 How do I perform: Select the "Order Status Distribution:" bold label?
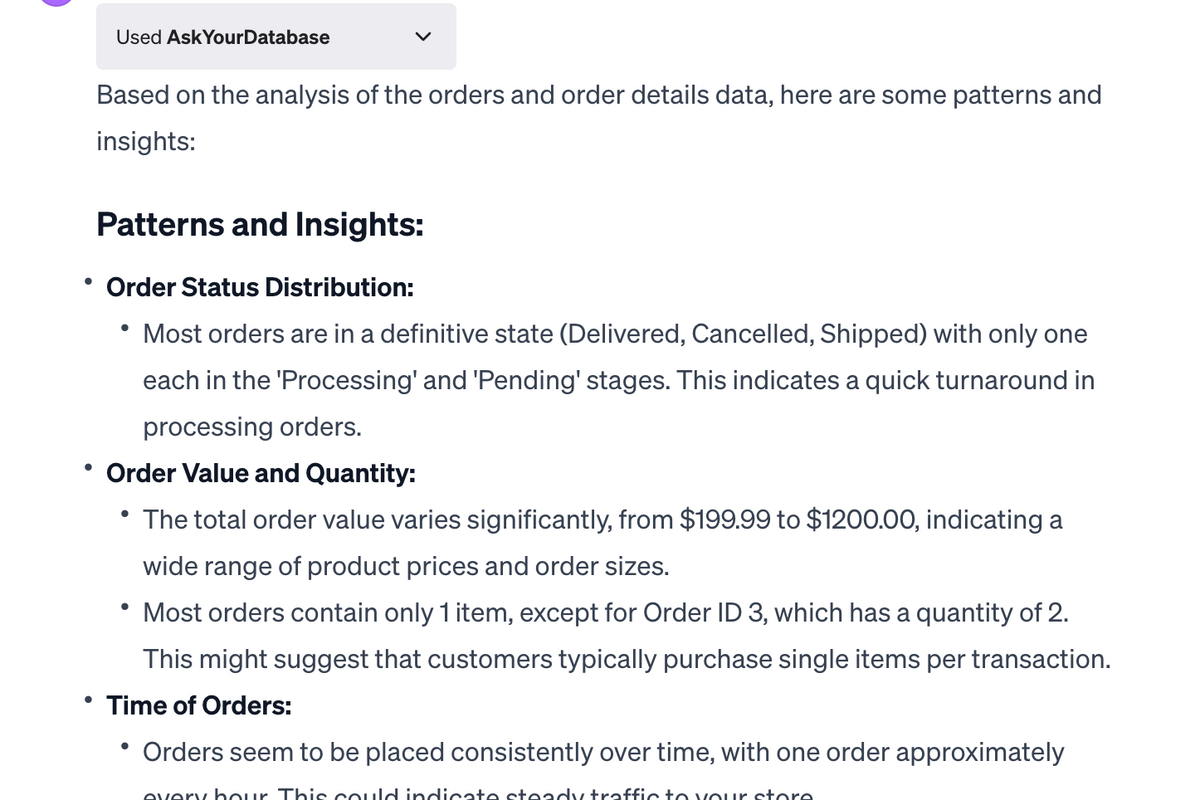(260, 288)
